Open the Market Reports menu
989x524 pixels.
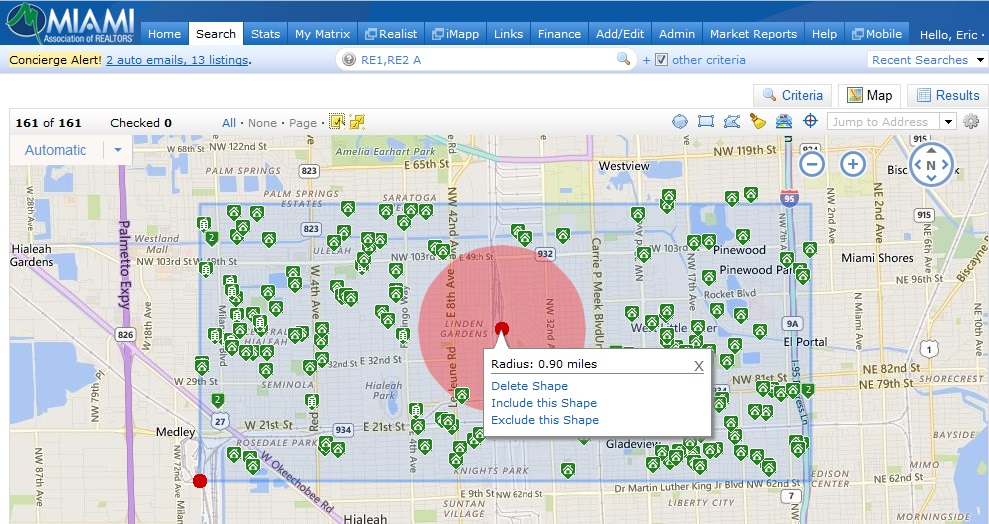tap(753, 34)
